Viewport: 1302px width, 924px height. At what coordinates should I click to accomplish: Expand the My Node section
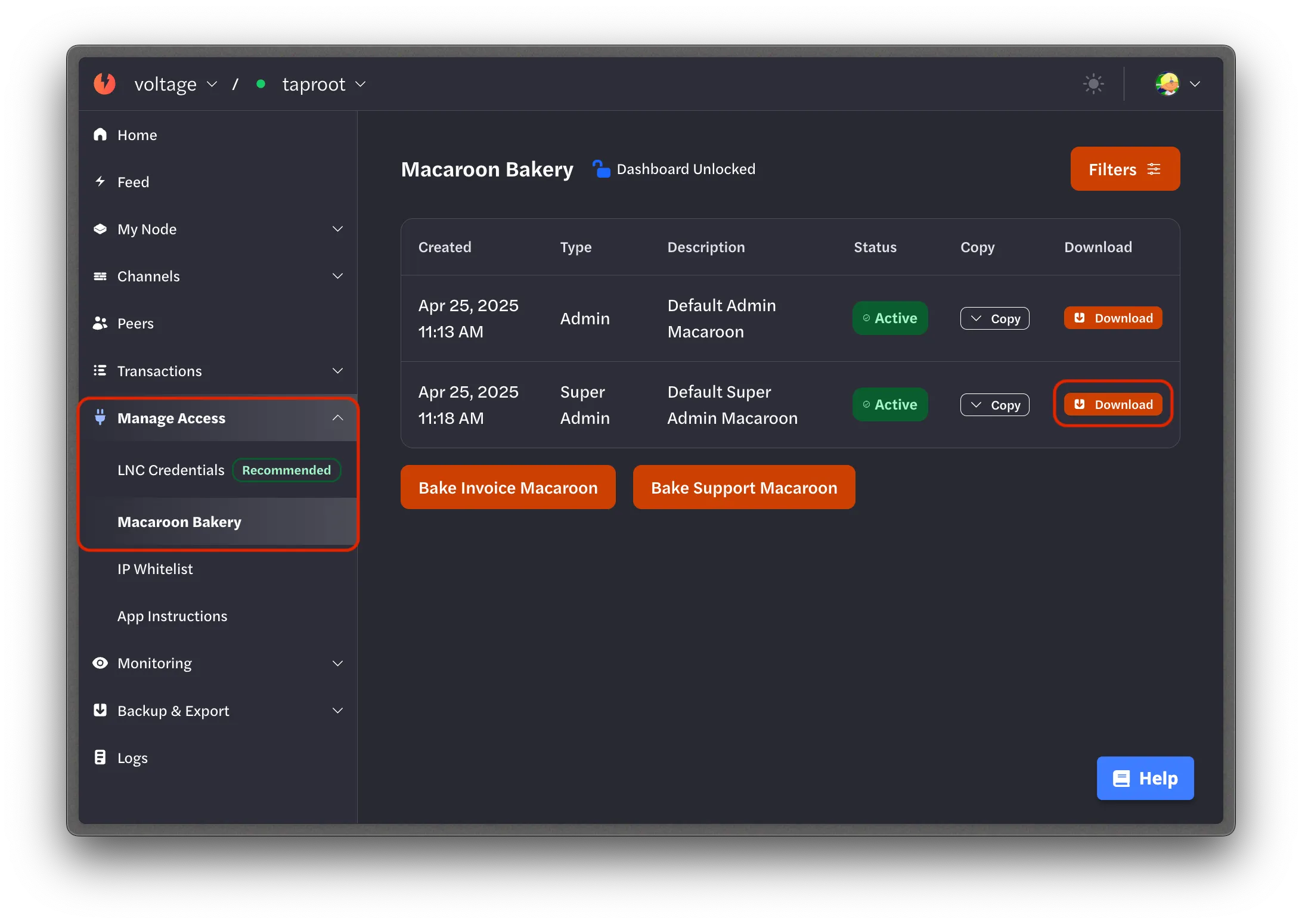tap(337, 228)
